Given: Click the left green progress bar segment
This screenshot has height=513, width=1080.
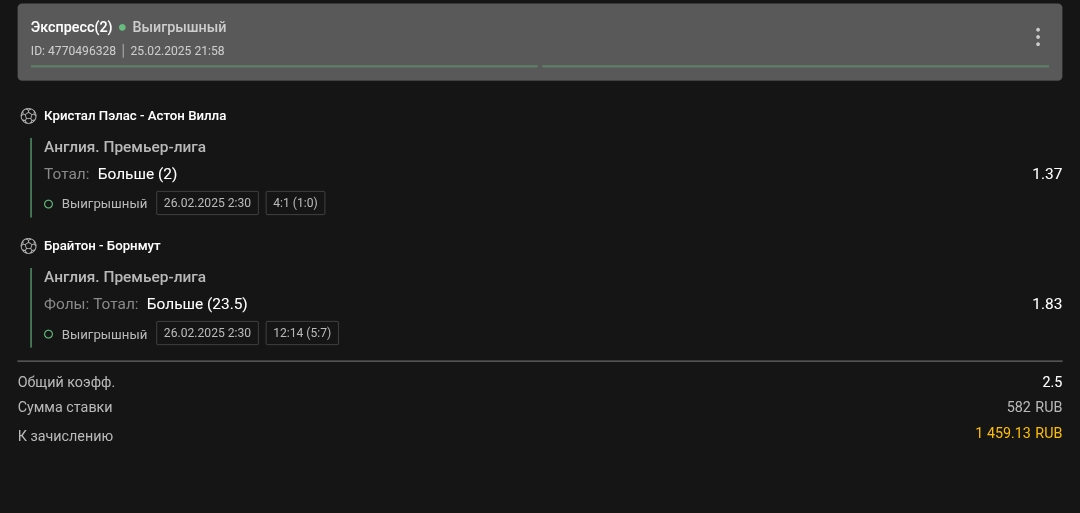Looking at the screenshot, I should tap(284, 66).
